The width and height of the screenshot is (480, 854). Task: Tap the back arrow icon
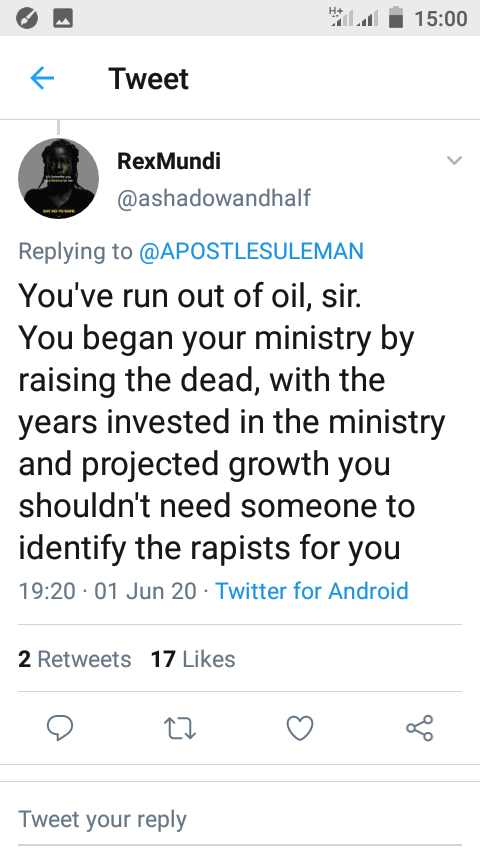pyautogui.click(x=42, y=78)
